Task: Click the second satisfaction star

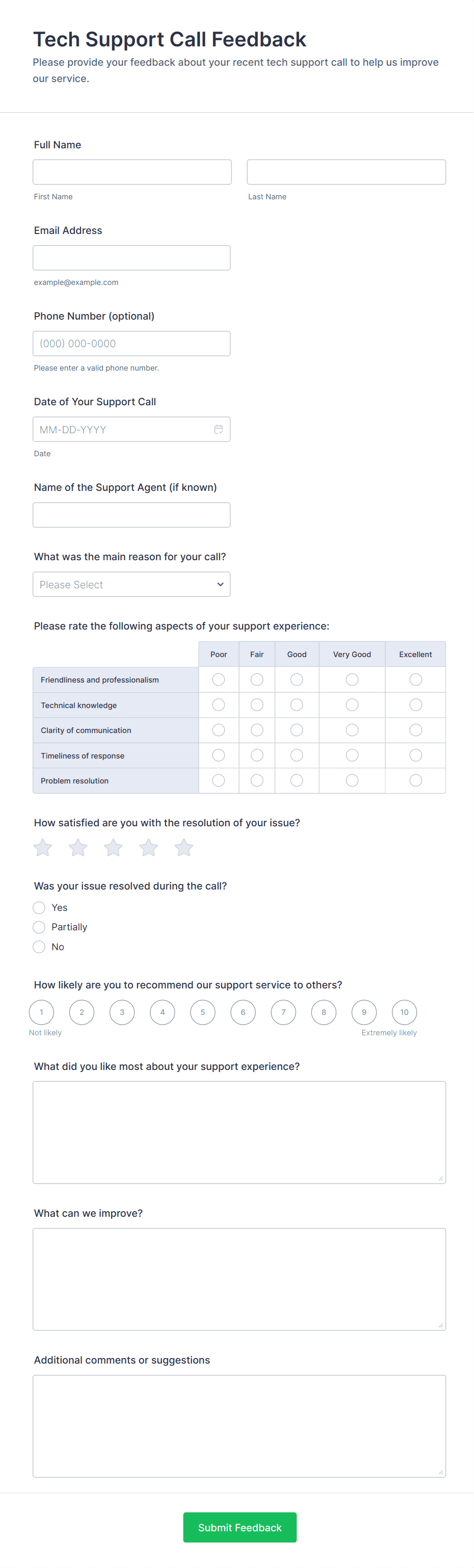Action: (78, 847)
